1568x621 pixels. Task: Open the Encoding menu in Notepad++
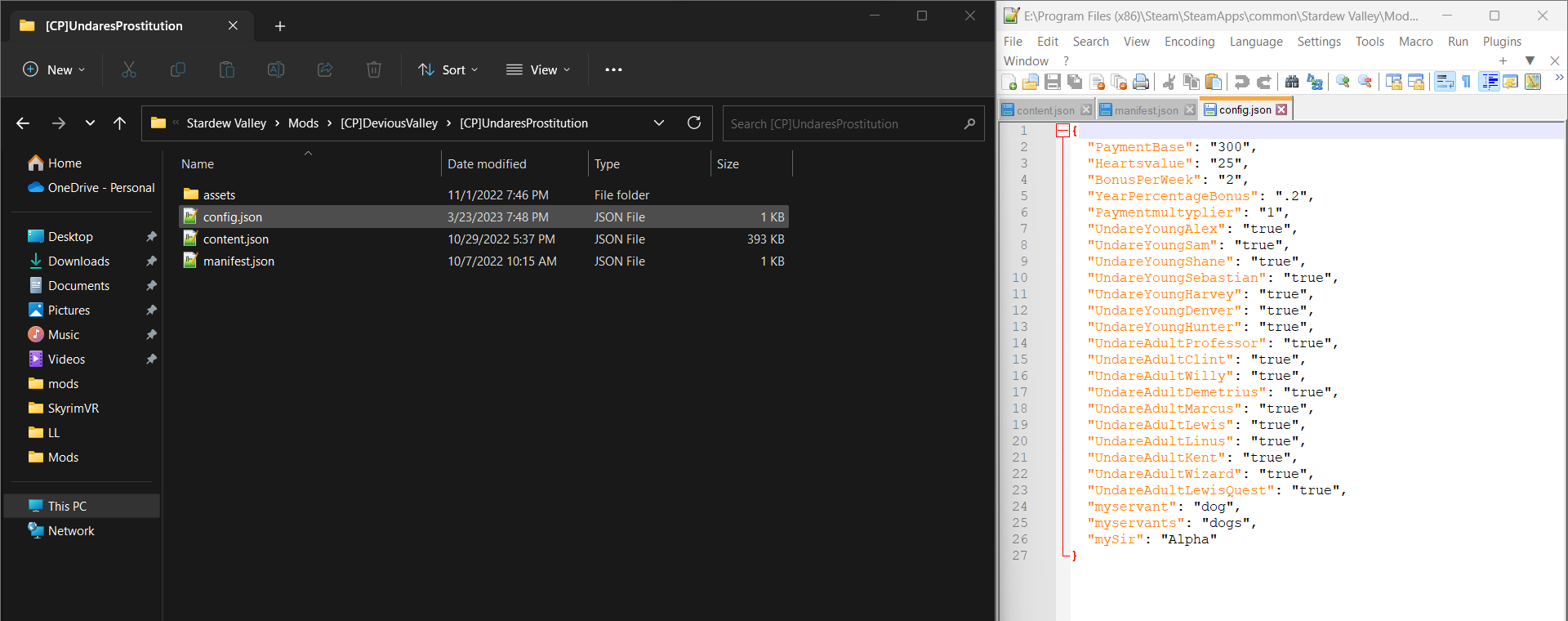tap(1189, 42)
